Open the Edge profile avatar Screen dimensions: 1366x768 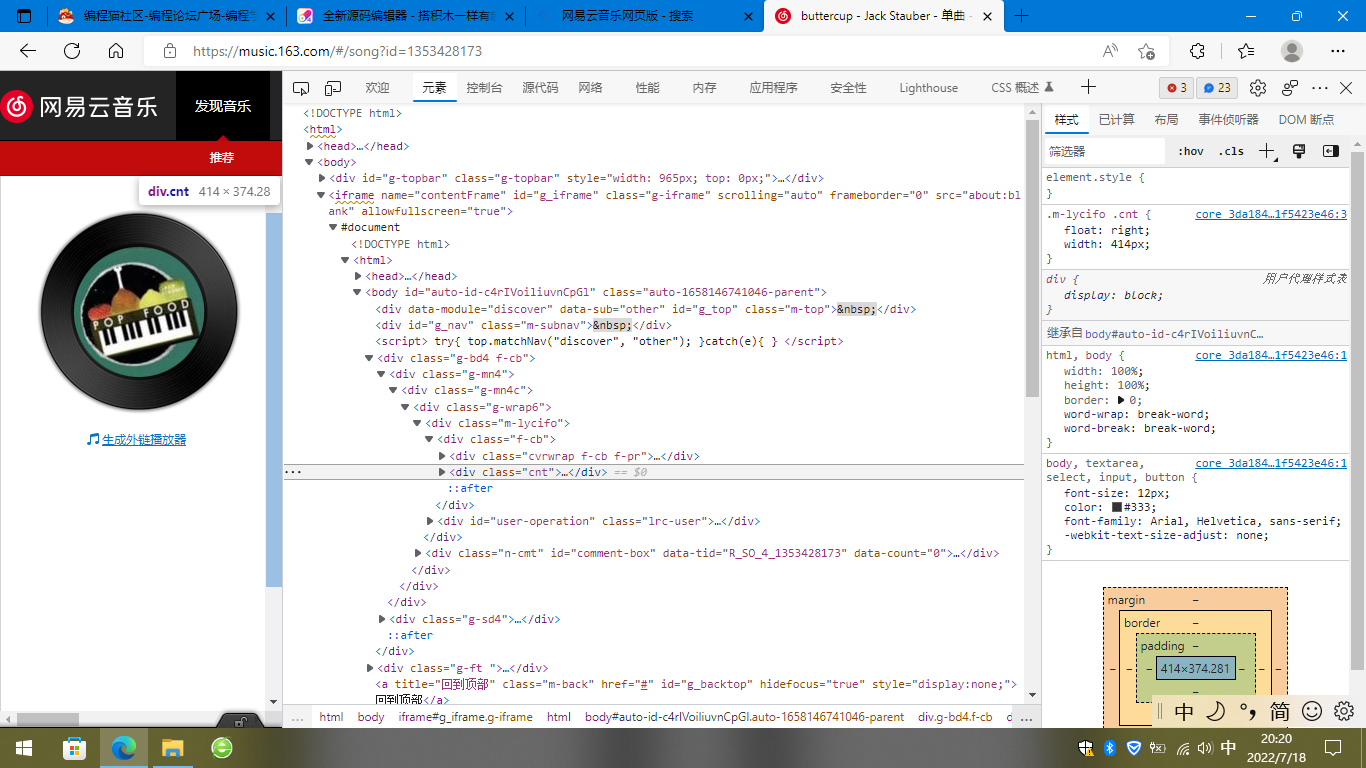1292,51
